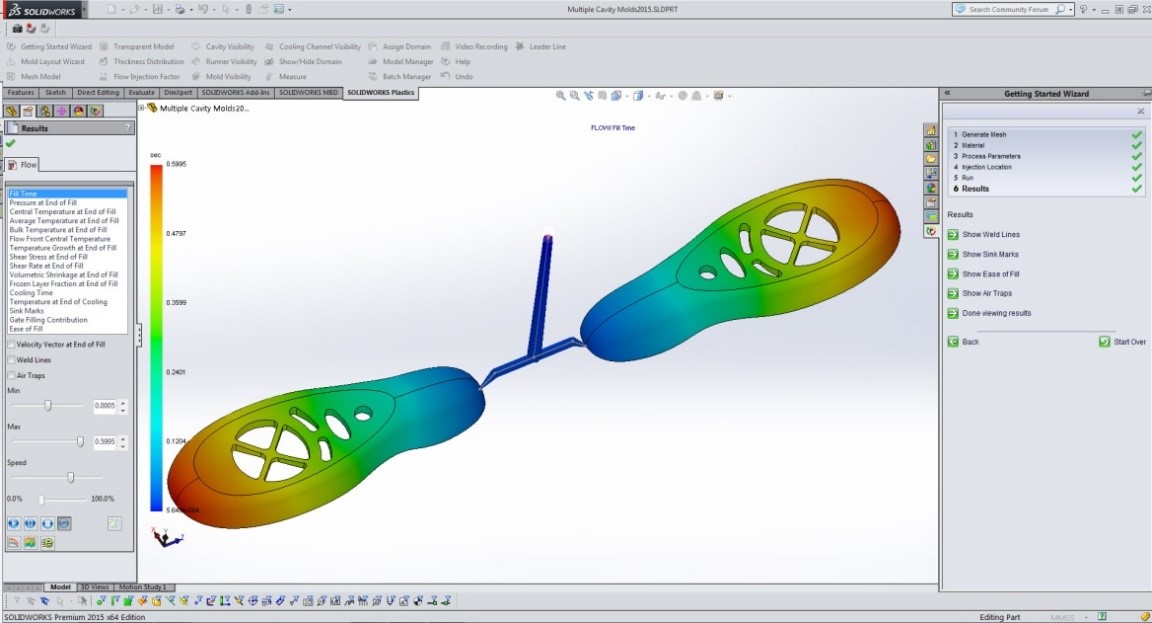The width and height of the screenshot is (1152, 623).
Task: Select Pressure at End of Fill result
Action: pos(43,203)
